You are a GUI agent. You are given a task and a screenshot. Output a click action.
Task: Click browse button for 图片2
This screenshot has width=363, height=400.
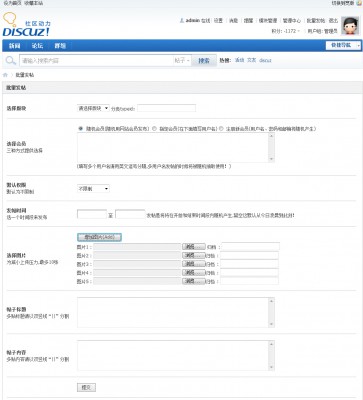click(194, 255)
